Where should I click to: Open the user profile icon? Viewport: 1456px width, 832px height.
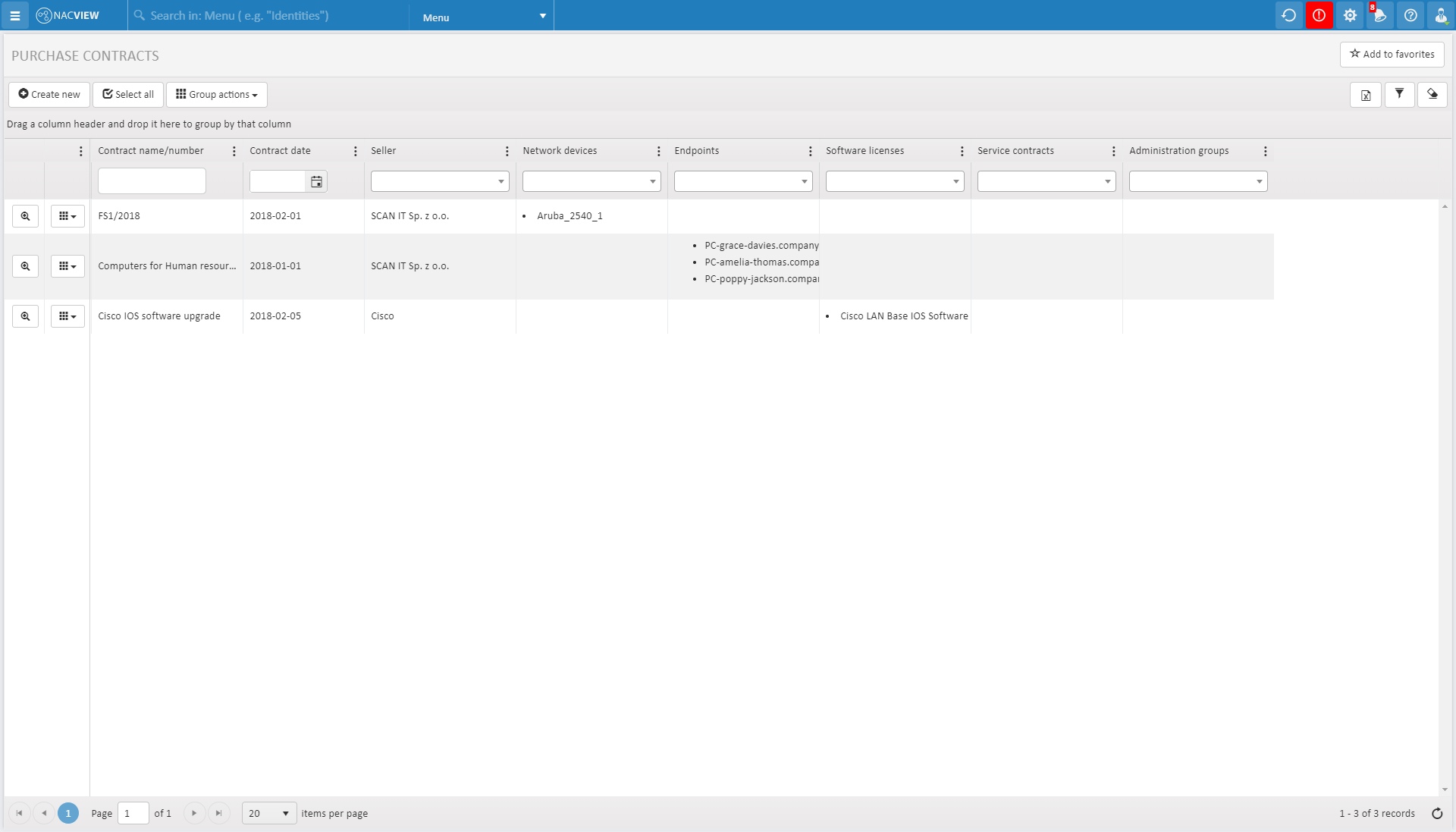tap(1440, 15)
